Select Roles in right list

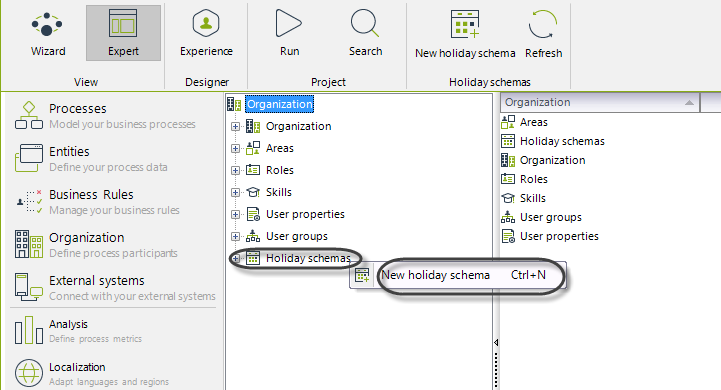(x=533, y=179)
